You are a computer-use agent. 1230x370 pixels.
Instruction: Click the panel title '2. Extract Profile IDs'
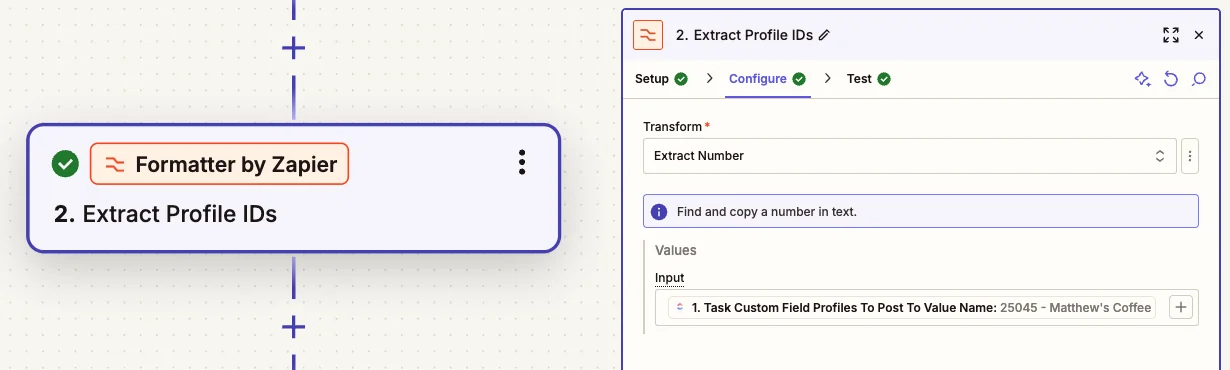point(744,35)
